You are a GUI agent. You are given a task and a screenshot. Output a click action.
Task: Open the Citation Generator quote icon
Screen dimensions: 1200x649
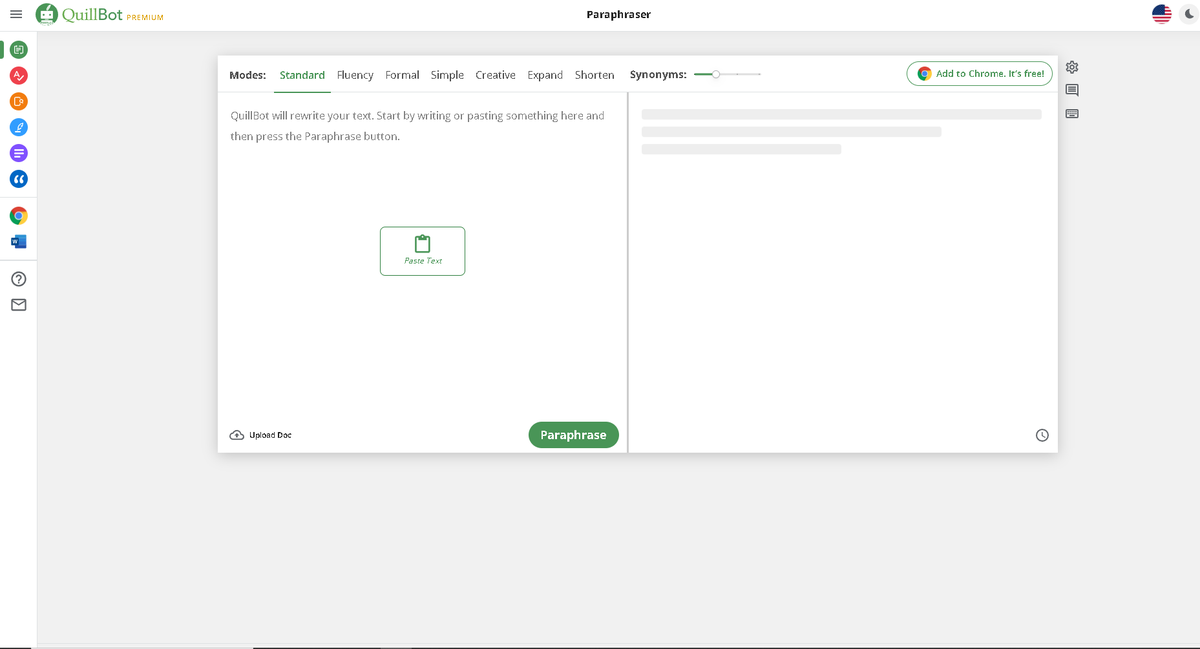pos(19,179)
